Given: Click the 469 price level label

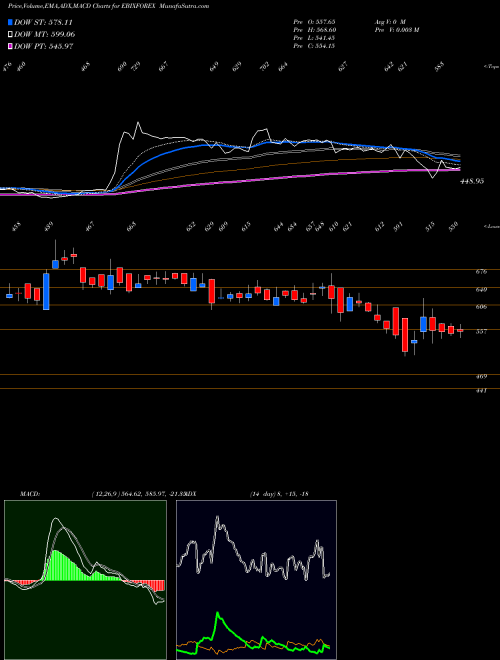Looking at the screenshot, I should click(481, 376).
